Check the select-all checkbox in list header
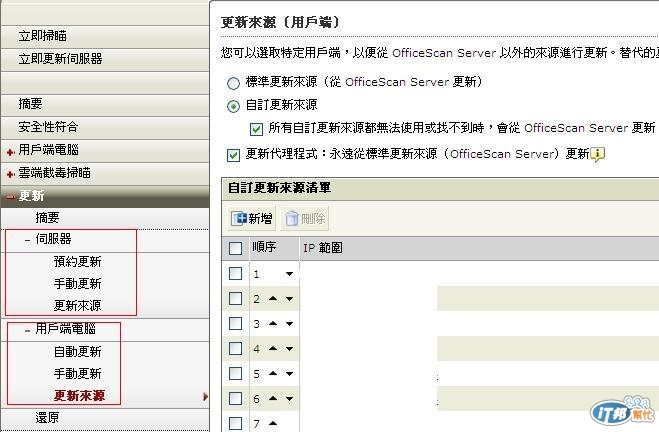The width and height of the screenshot is (659, 432). pos(235,248)
